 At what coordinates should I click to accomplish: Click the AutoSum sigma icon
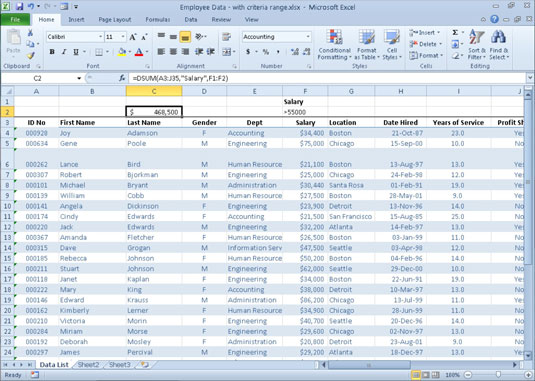[x=455, y=32]
